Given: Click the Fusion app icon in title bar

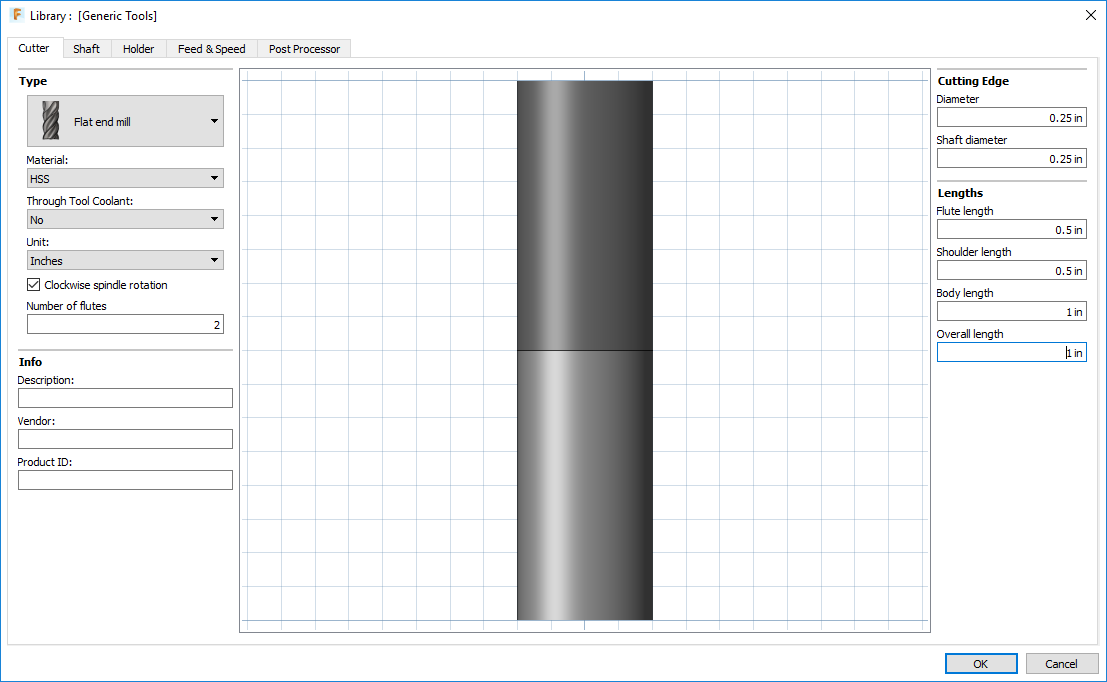Looking at the screenshot, I should pos(17,15).
